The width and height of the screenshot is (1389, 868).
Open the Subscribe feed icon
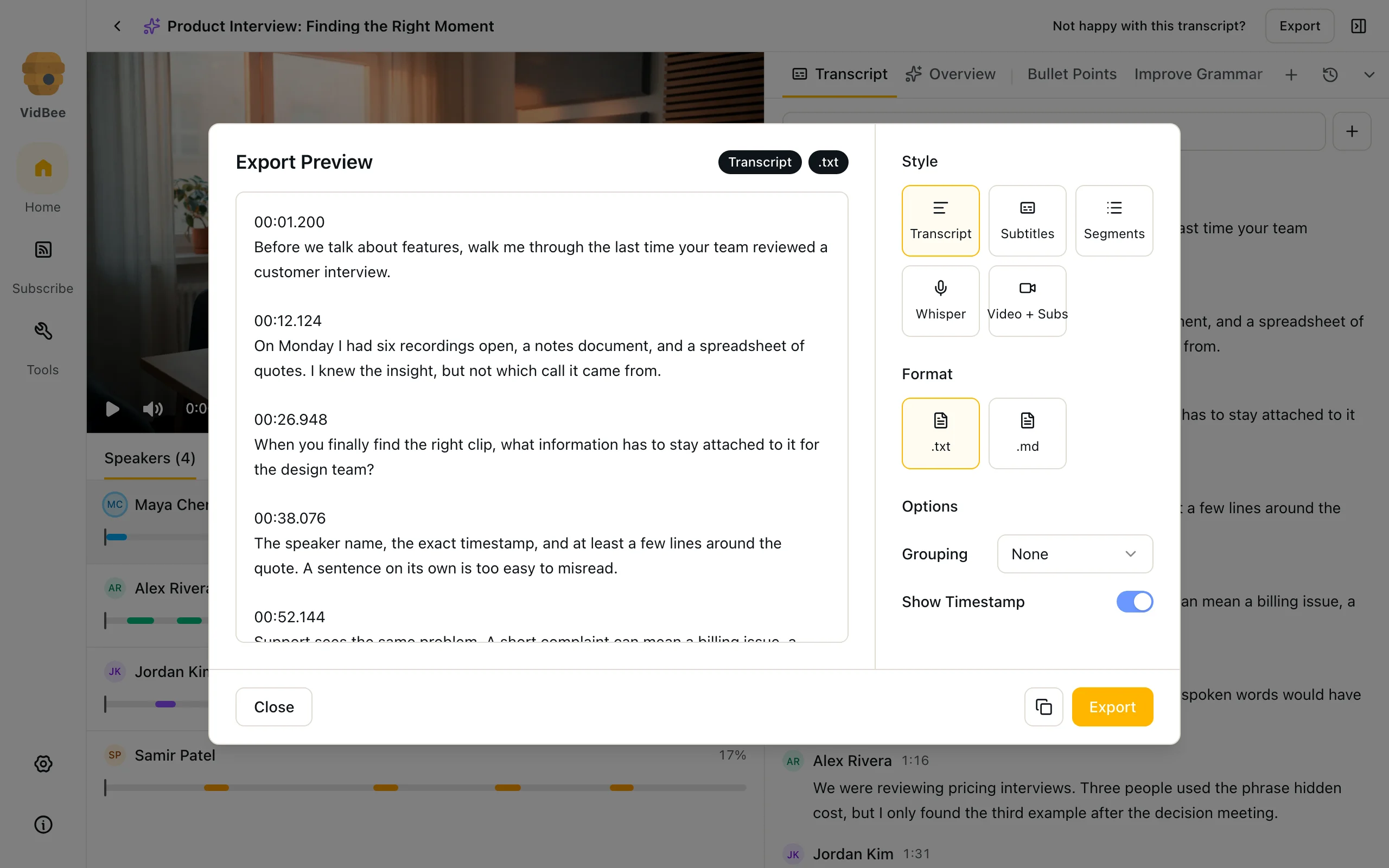(43, 250)
